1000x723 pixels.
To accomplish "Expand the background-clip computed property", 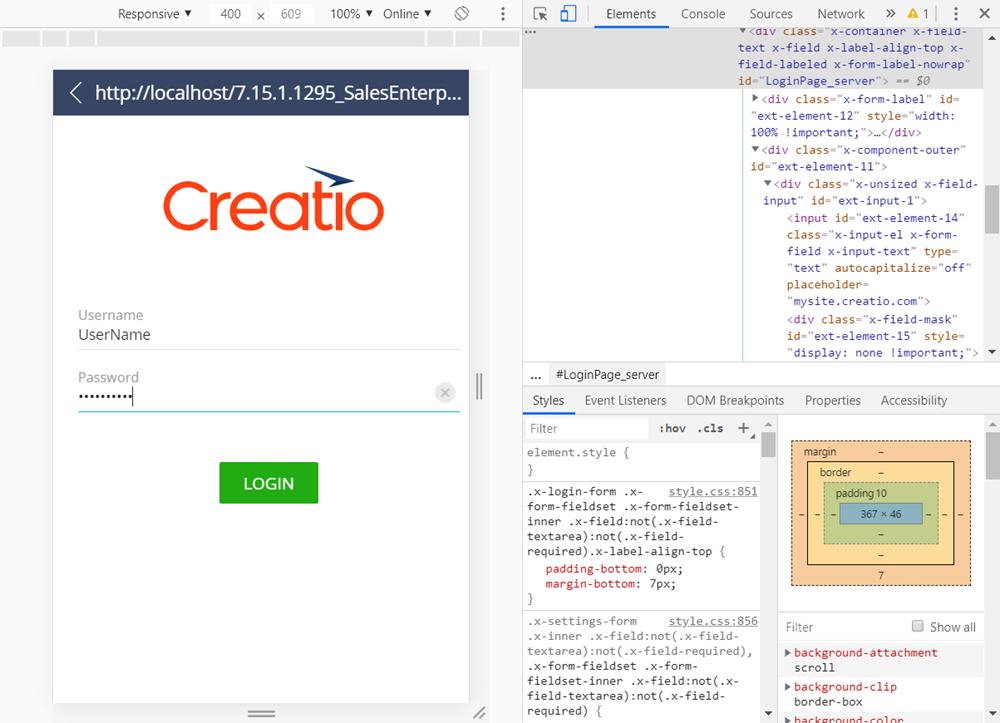I will (788, 687).
